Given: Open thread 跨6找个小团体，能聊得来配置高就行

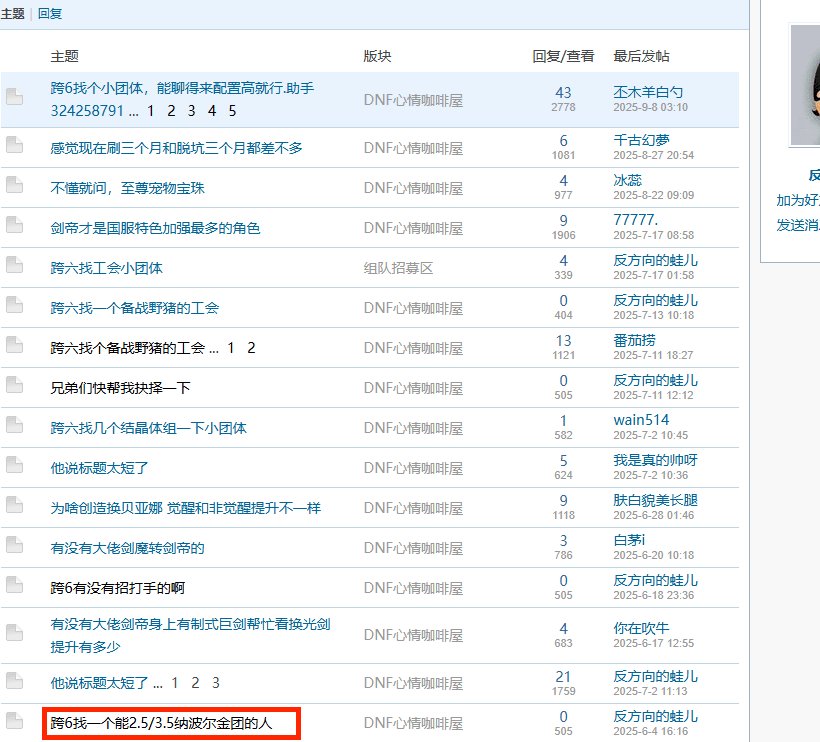Looking at the screenshot, I should 182,99.
